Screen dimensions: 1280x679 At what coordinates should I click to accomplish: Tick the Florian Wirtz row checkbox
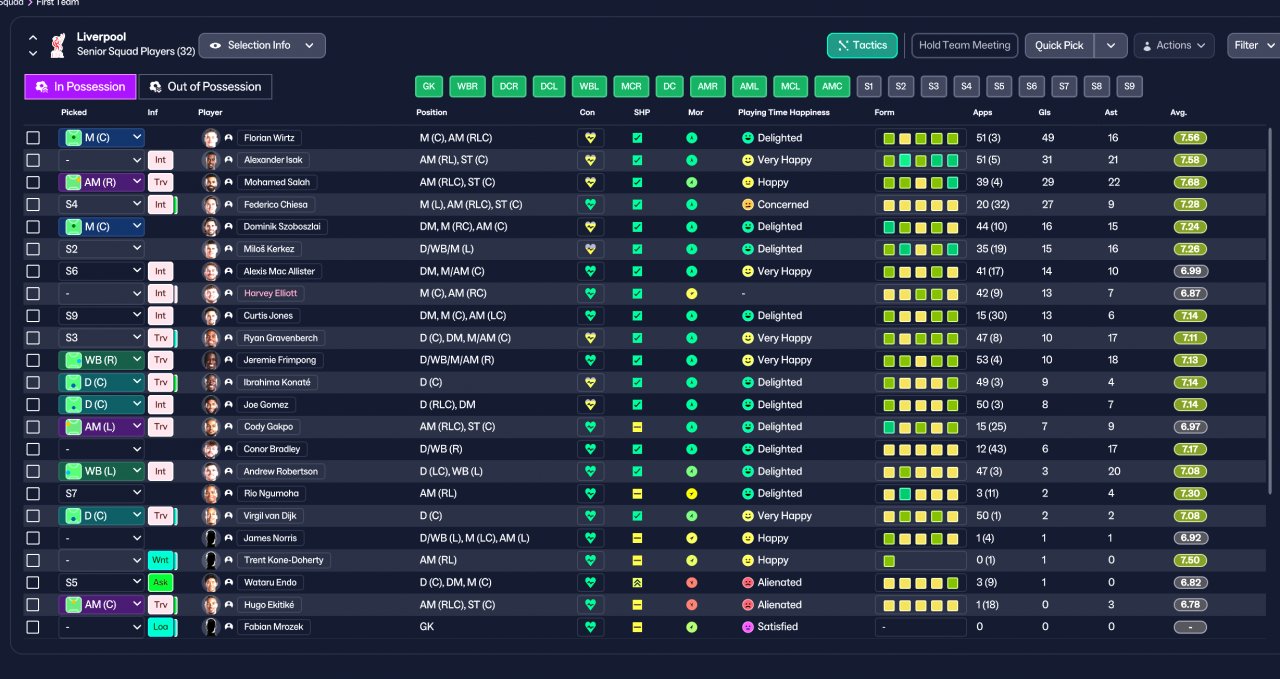pos(33,138)
